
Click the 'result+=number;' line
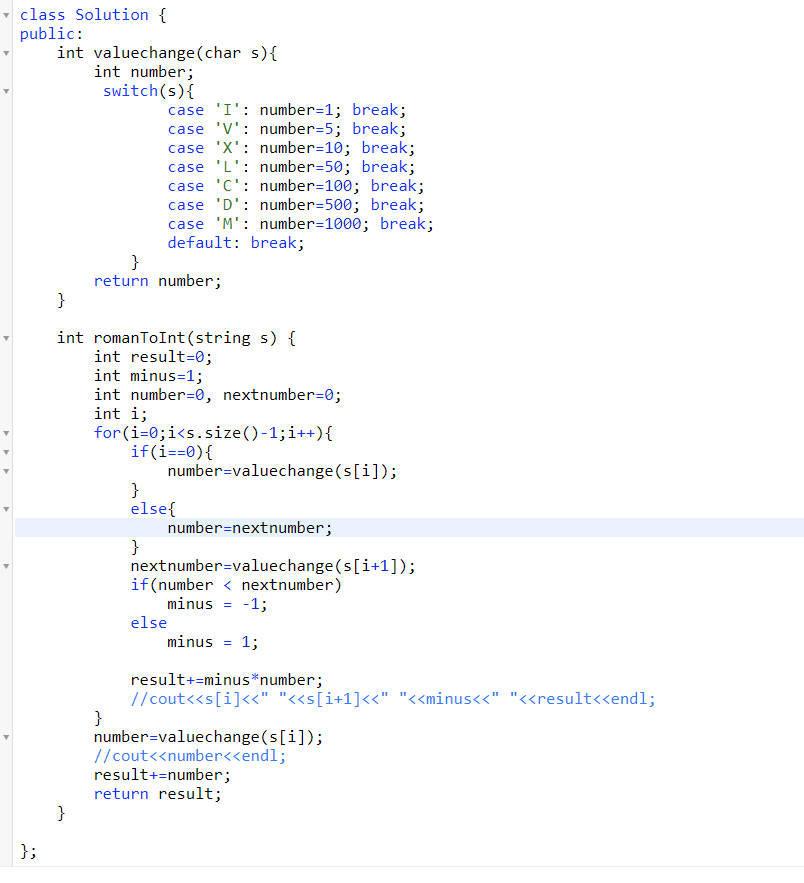pos(162,775)
